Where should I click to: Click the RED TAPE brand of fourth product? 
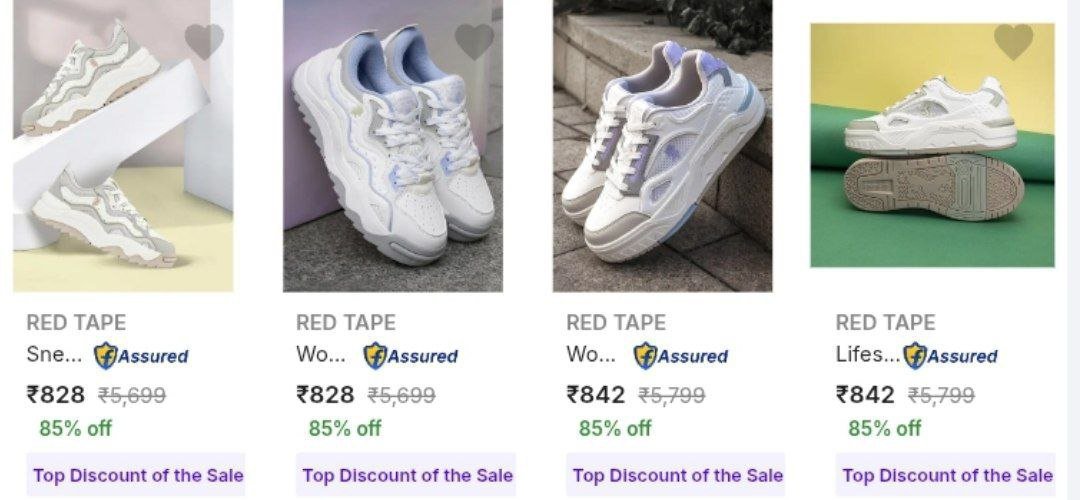[x=885, y=322]
